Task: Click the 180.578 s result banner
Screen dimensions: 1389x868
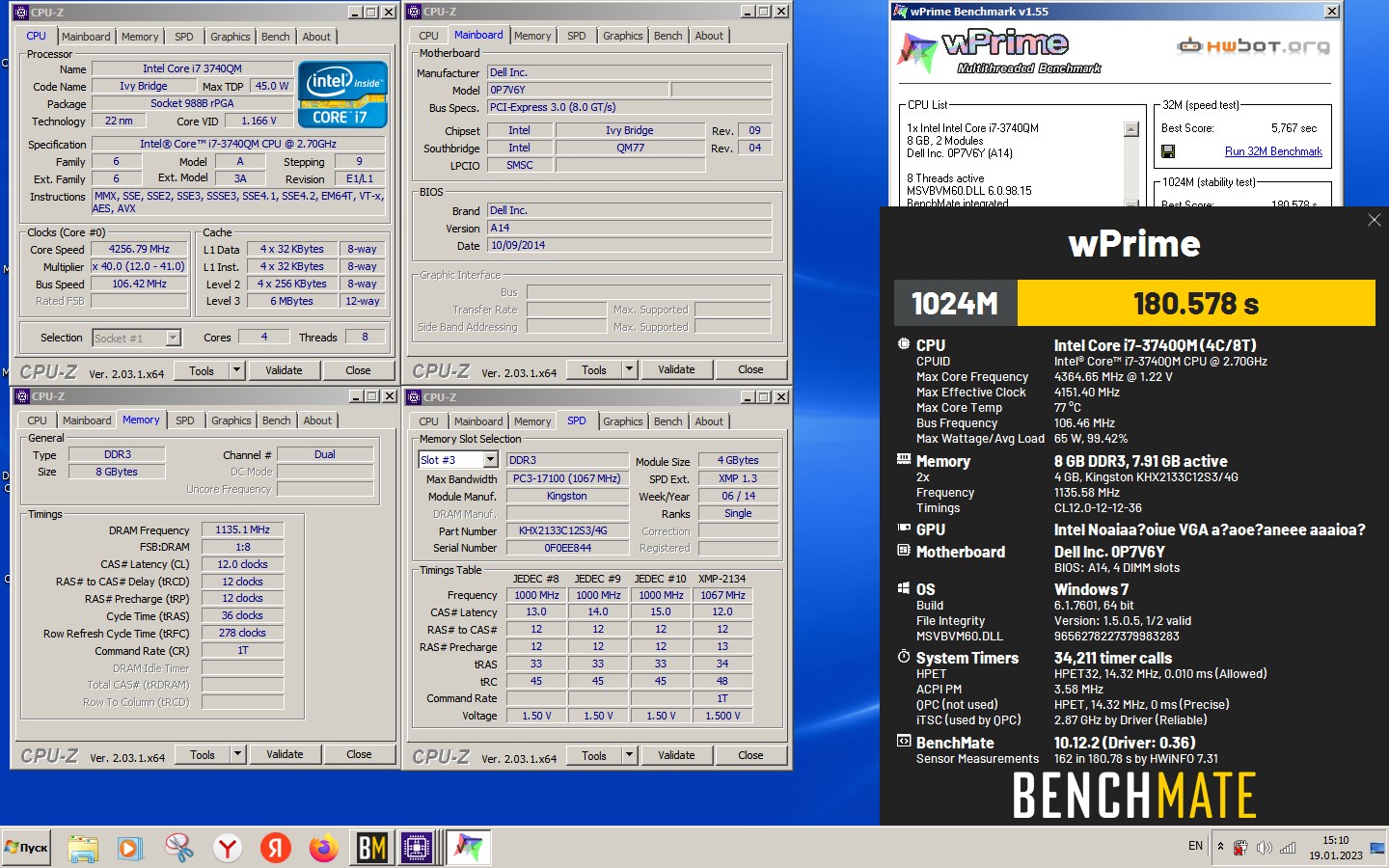Action: [x=1196, y=304]
